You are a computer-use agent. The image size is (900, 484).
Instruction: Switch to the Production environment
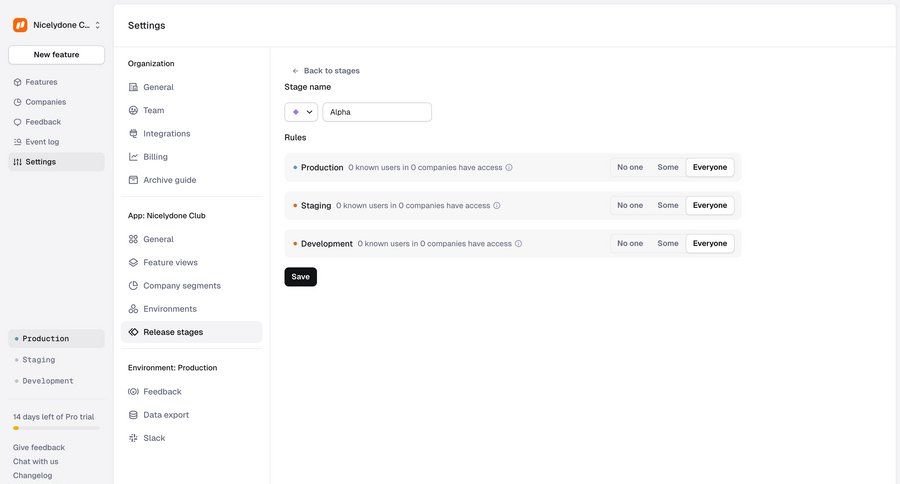[56, 339]
